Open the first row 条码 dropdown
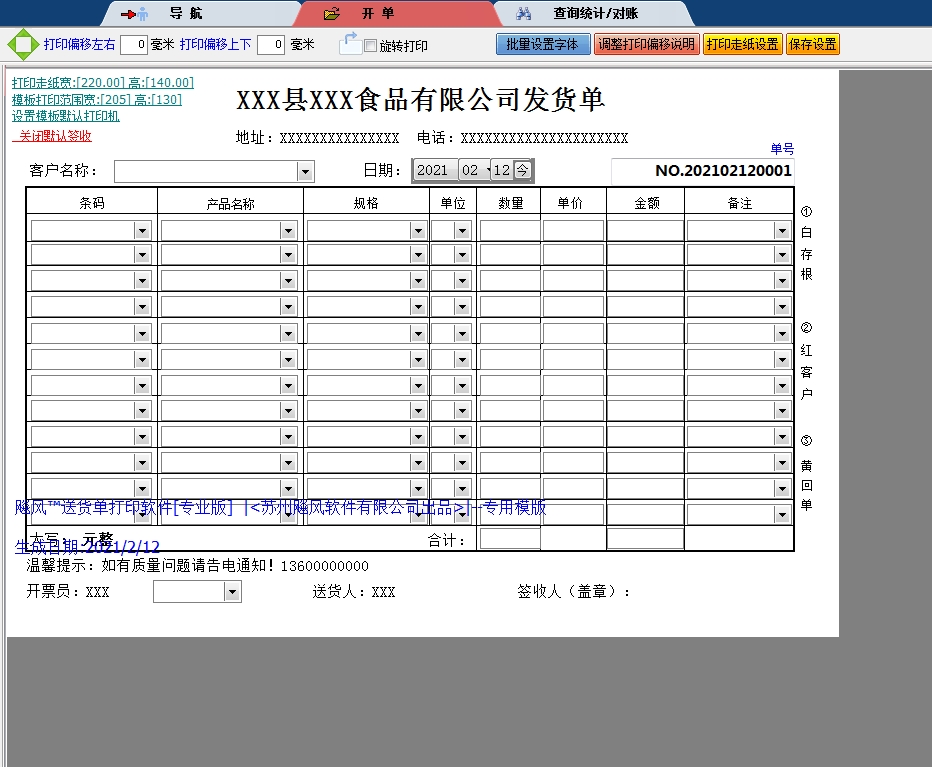This screenshot has height=767, width=932. click(142, 231)
